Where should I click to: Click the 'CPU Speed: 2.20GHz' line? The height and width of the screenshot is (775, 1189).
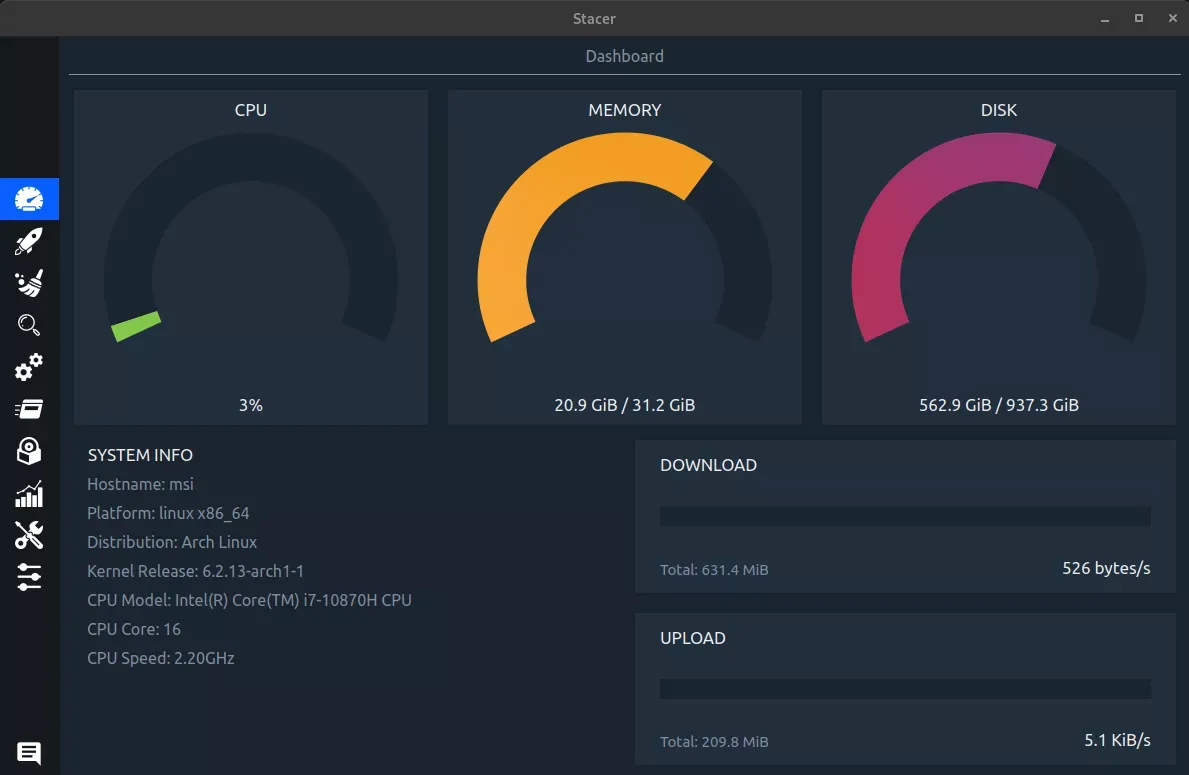(161, 658)
